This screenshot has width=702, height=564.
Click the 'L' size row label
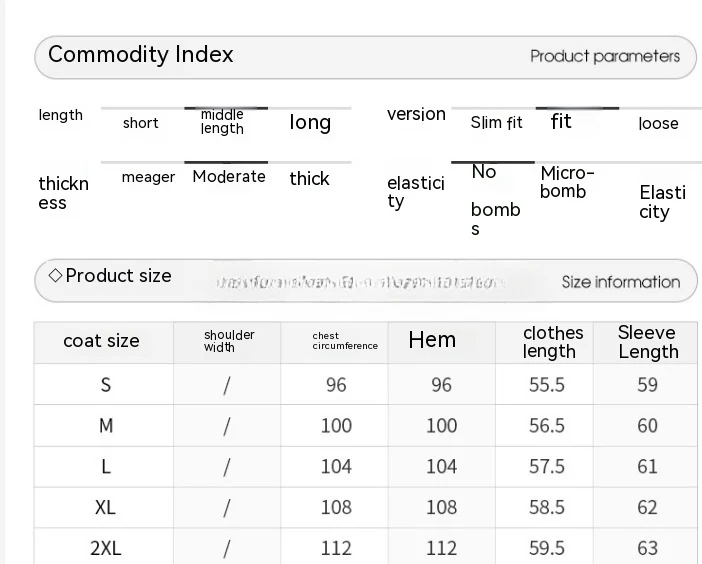[x=106, y=467]
